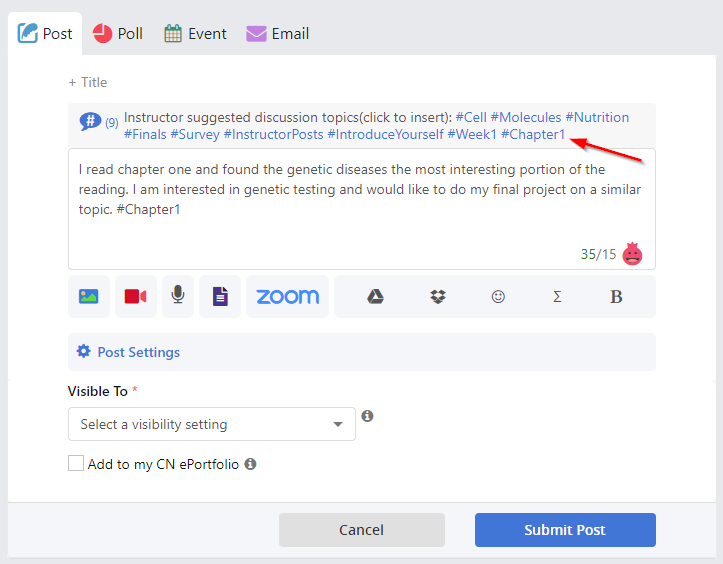Select the red video camera icon
The width and height of the screenshot is (723, 564).
[136, 297]
